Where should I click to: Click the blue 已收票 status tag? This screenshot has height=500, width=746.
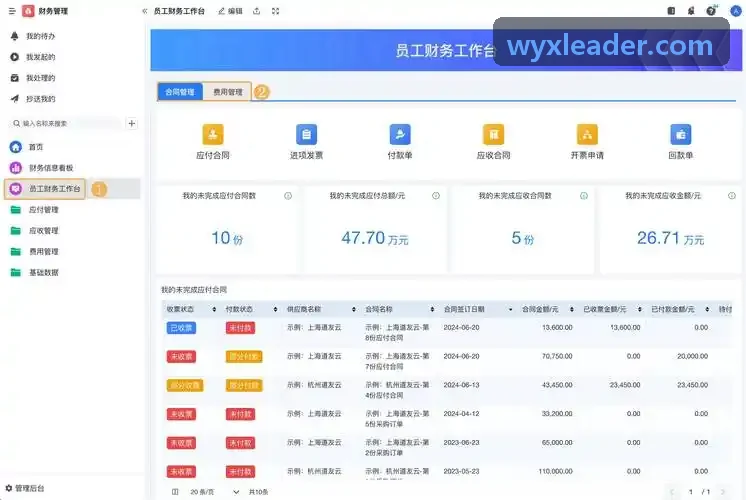[x=181, y=328]
